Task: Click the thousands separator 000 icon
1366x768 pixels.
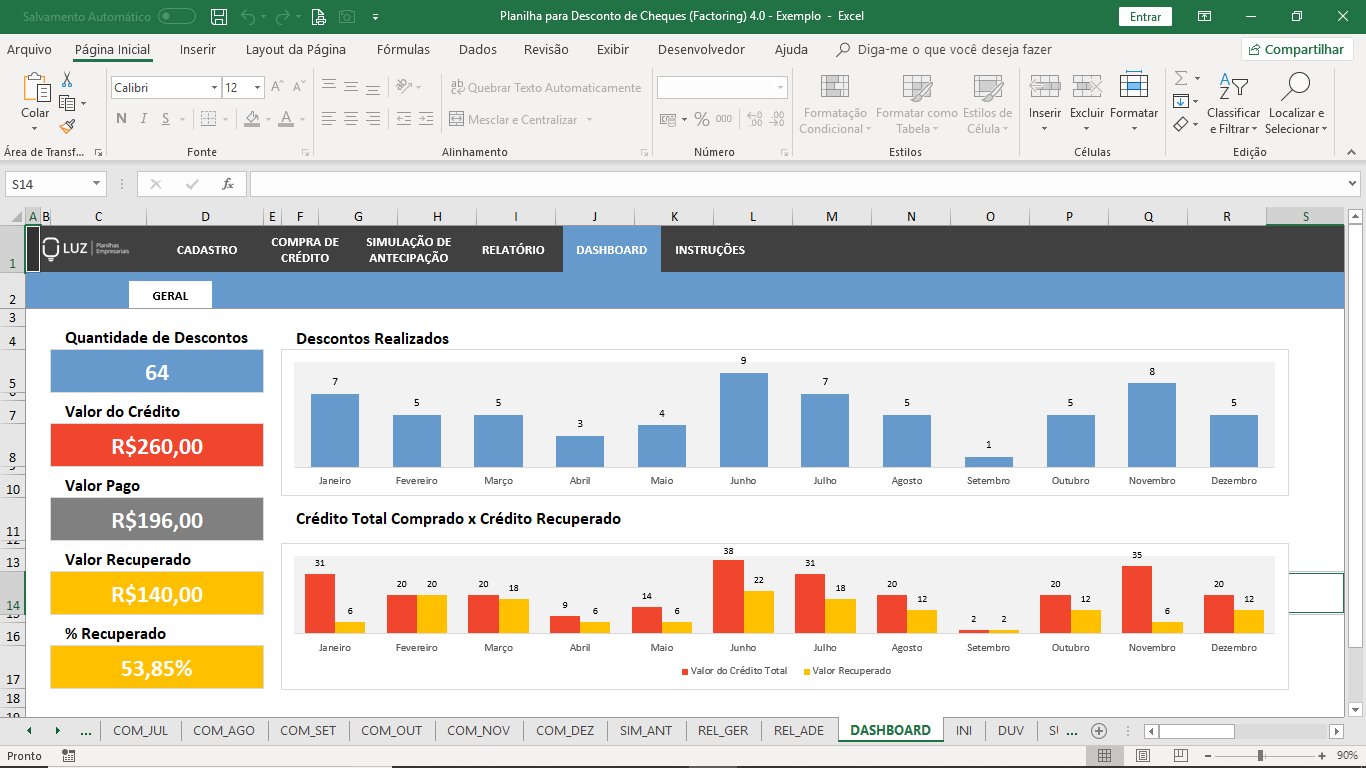Action: tap(726, 119)
